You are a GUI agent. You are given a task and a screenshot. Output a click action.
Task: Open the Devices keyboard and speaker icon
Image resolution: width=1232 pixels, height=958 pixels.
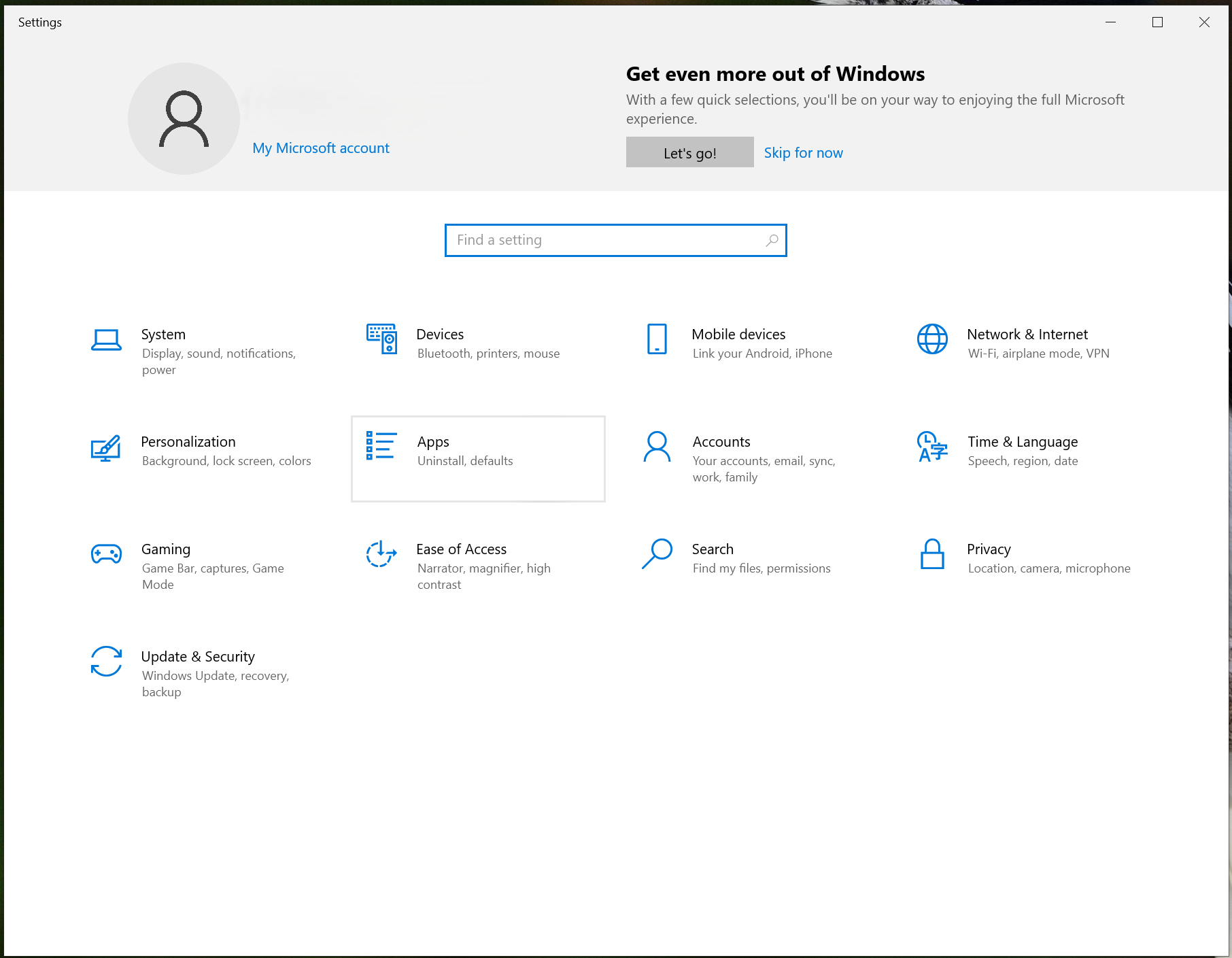[381, 339]
